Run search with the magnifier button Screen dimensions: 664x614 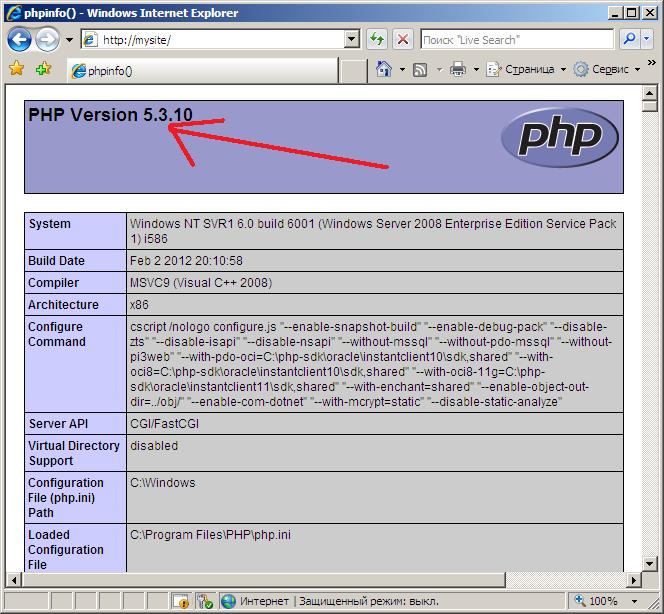[630, 39]
